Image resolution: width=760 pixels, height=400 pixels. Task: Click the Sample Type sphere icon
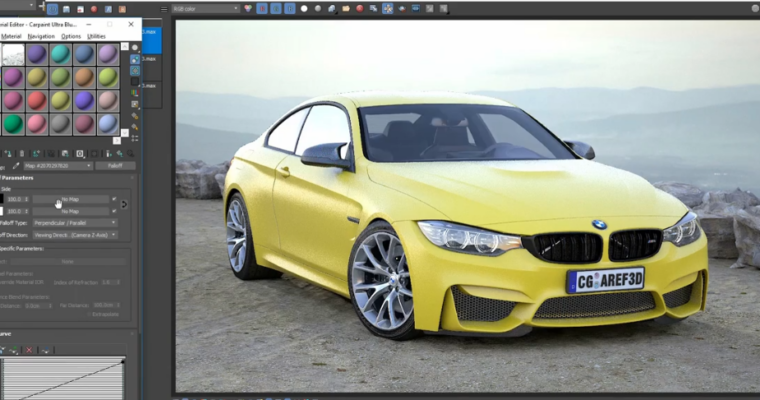[135, 48]
